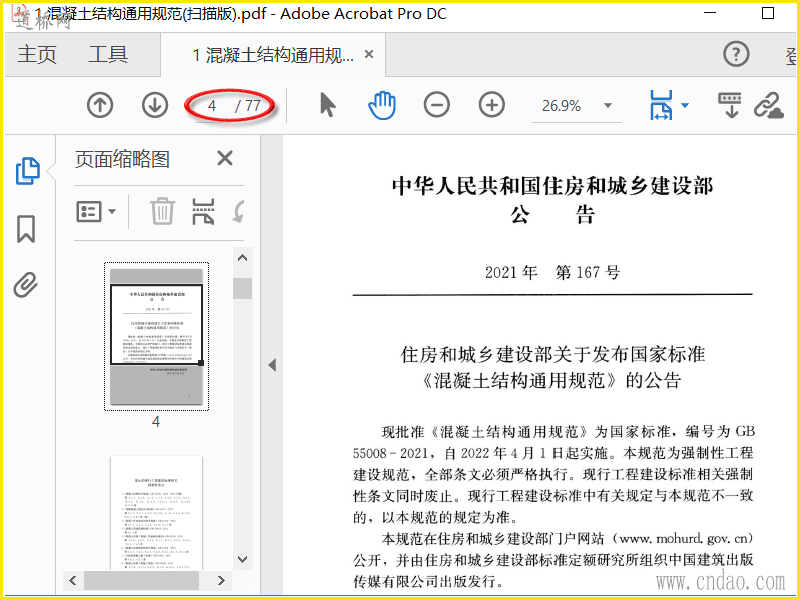Click heading 中华人民共和国住房和城乡建设部

(553, 185)
